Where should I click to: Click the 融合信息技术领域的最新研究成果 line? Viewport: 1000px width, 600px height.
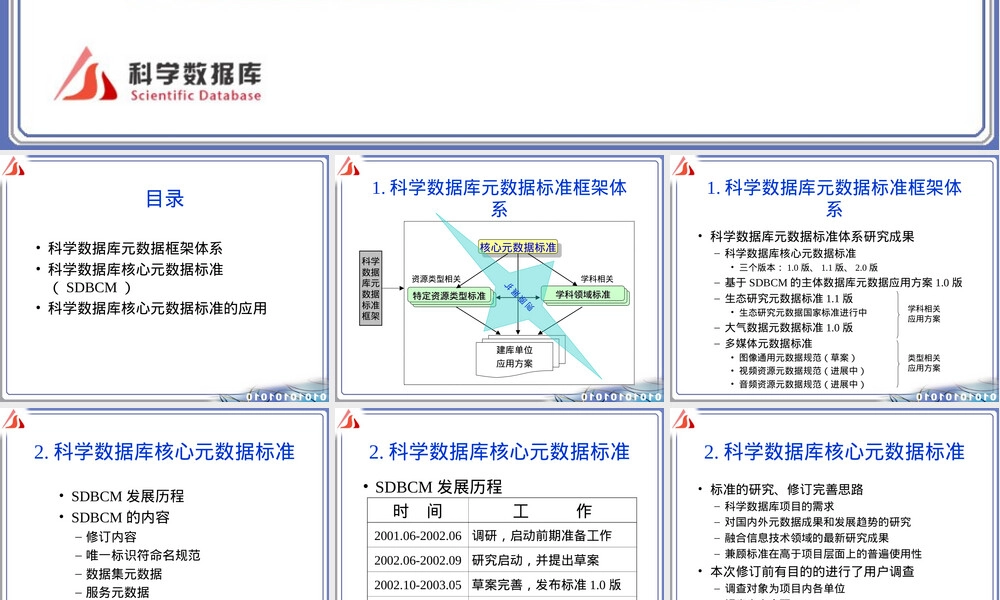click(x=807, y=538)
